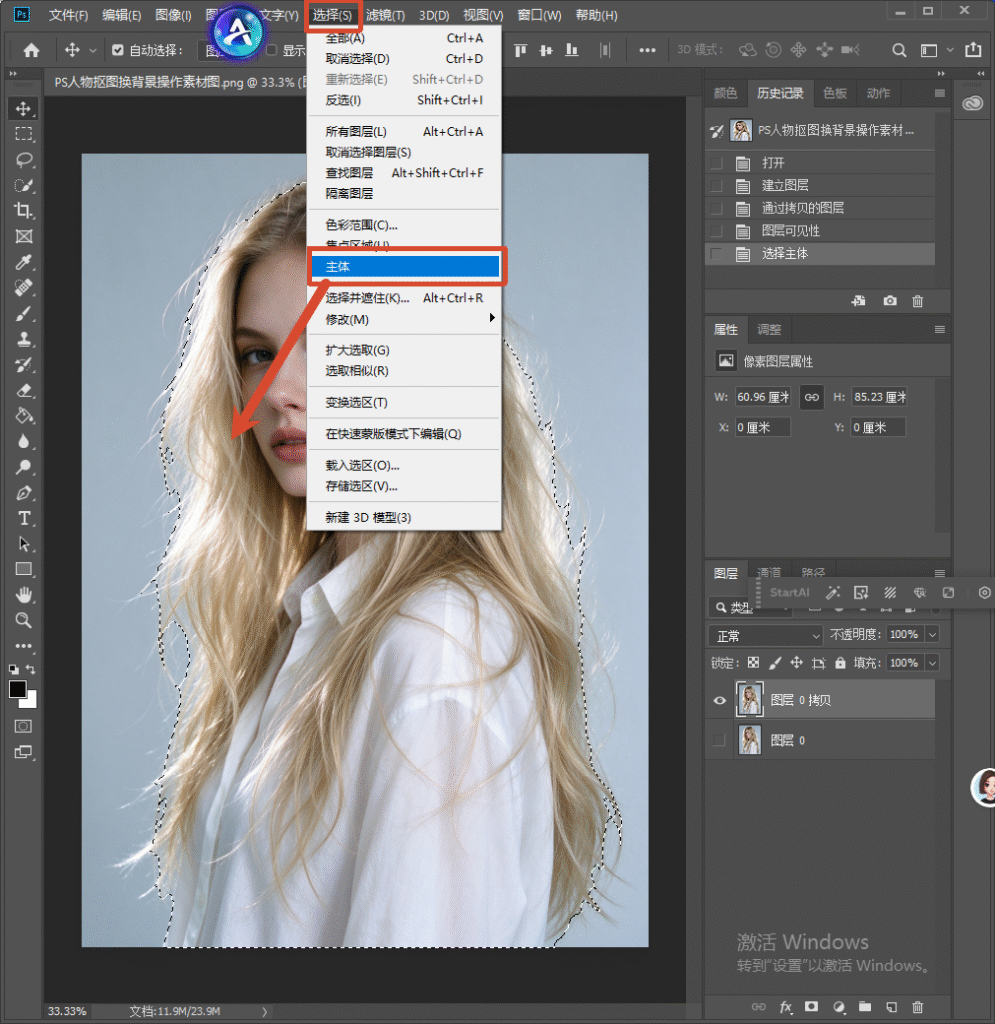Image resolution: width=995 pixels, height=1024 pixels.
Task: Add layer mask at bottom of Layers panel
Action: 811,1006
